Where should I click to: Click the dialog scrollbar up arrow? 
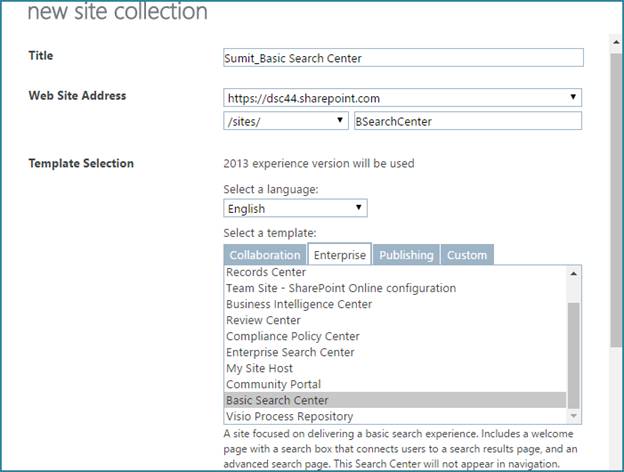click(x=616, y=41)
